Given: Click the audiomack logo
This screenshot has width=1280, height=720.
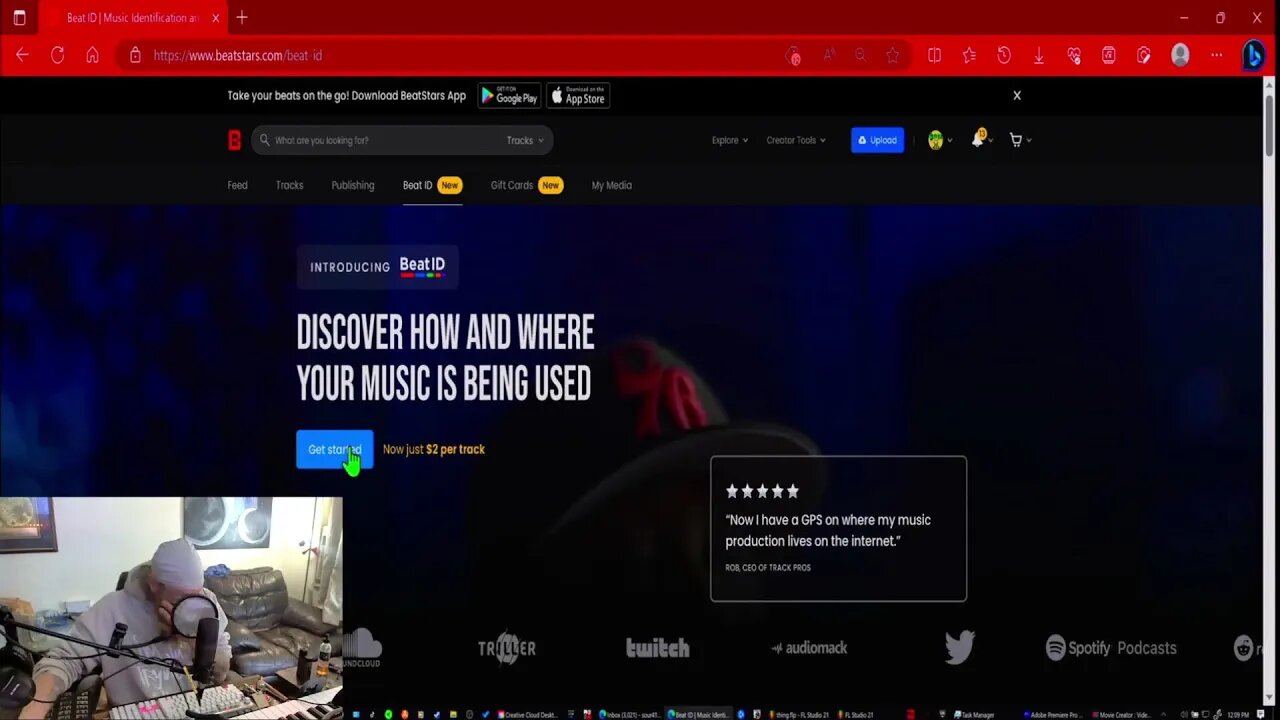Looking at the screenshot, I should click(809, 648).
